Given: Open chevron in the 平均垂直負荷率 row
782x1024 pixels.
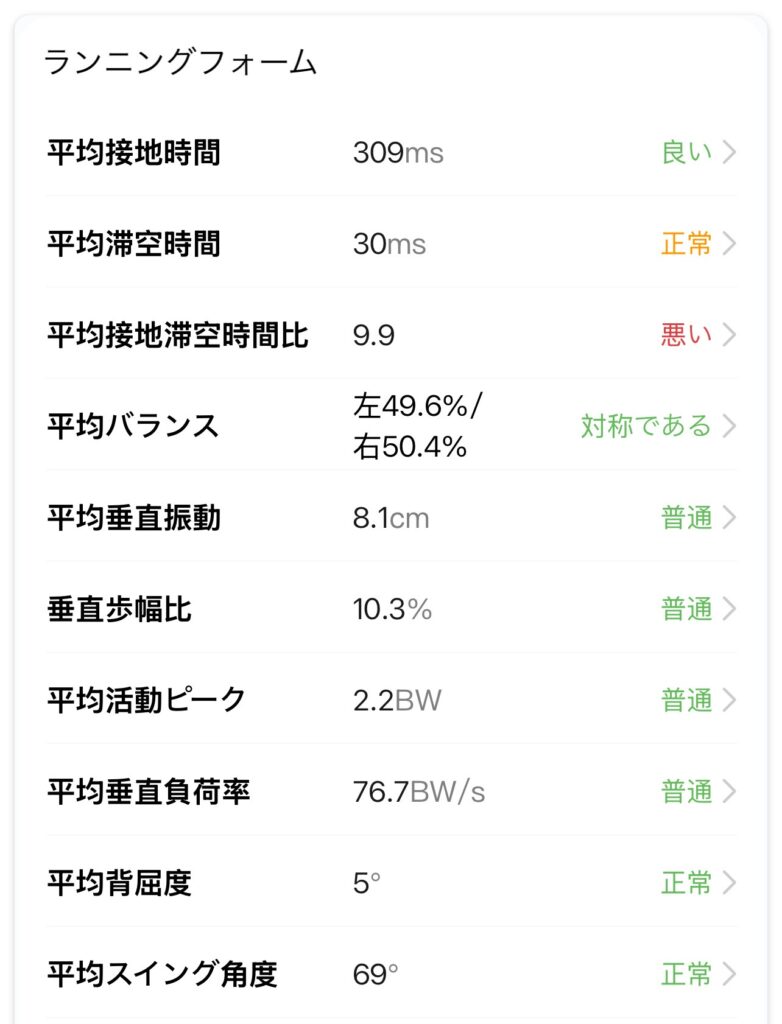Looking at the screenshot, I should [x=729, y=792].
